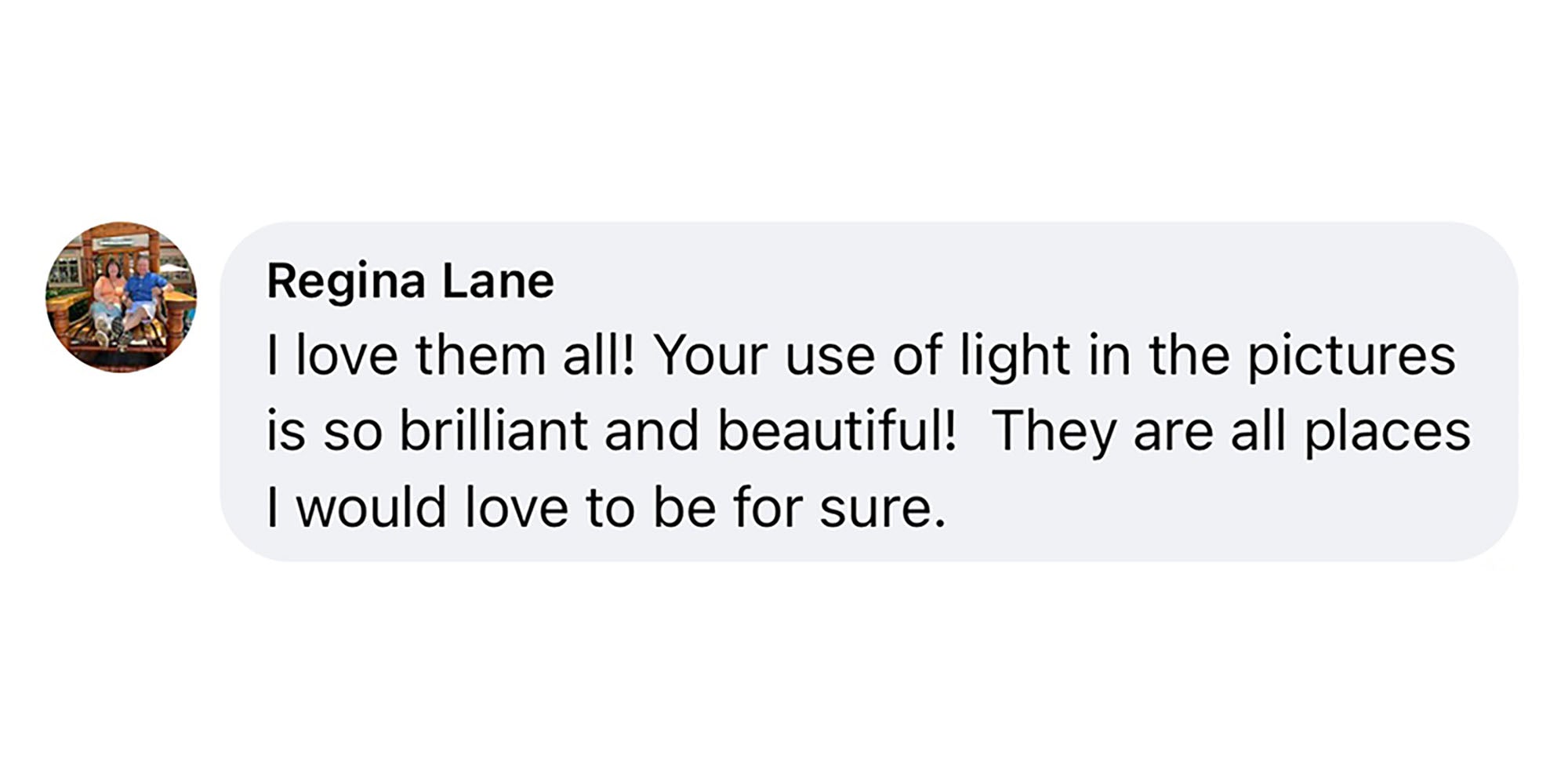Click the word "places" in the comment

[x=1387, y=431]
